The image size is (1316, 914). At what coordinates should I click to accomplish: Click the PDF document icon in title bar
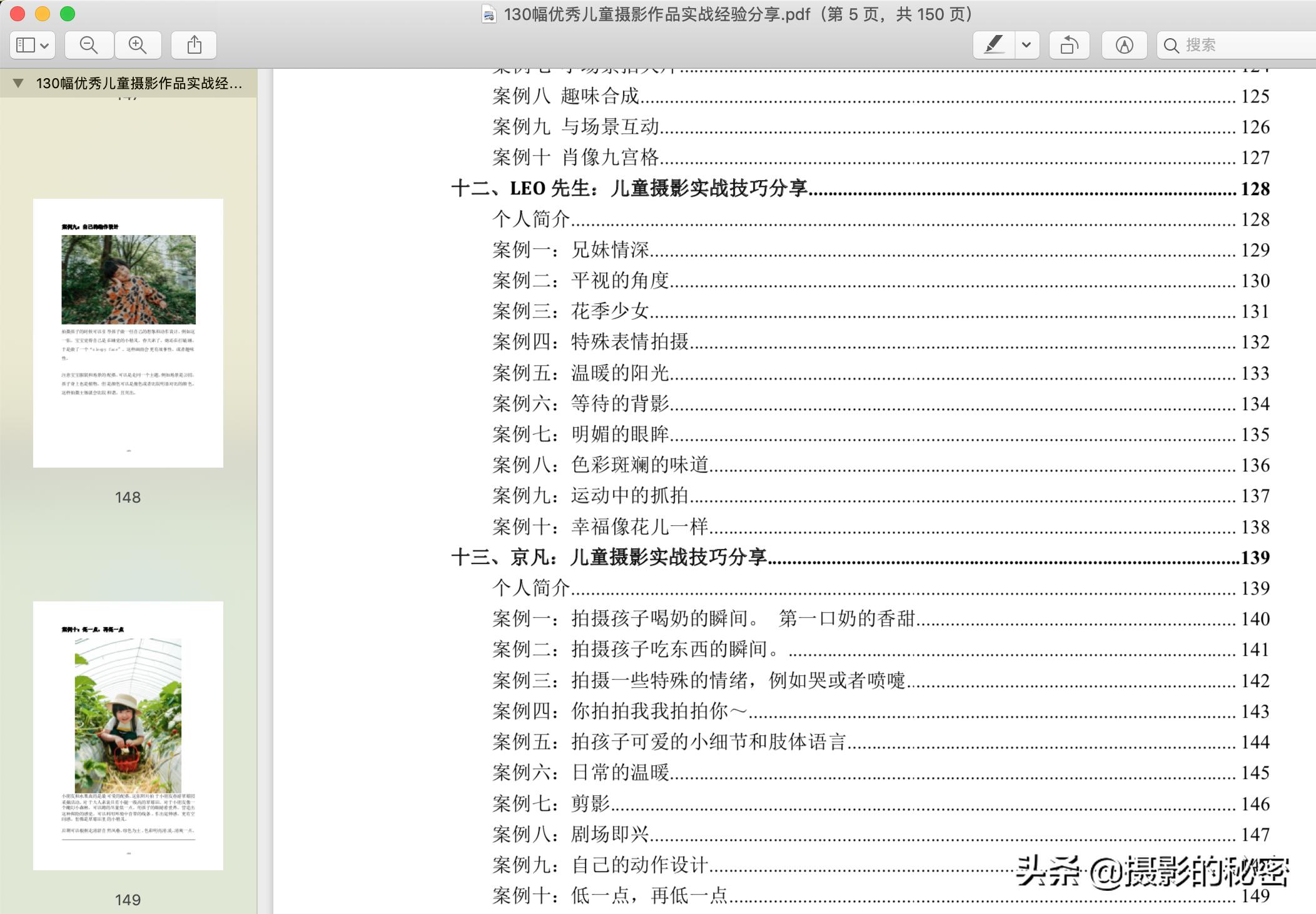pos(488,14)
